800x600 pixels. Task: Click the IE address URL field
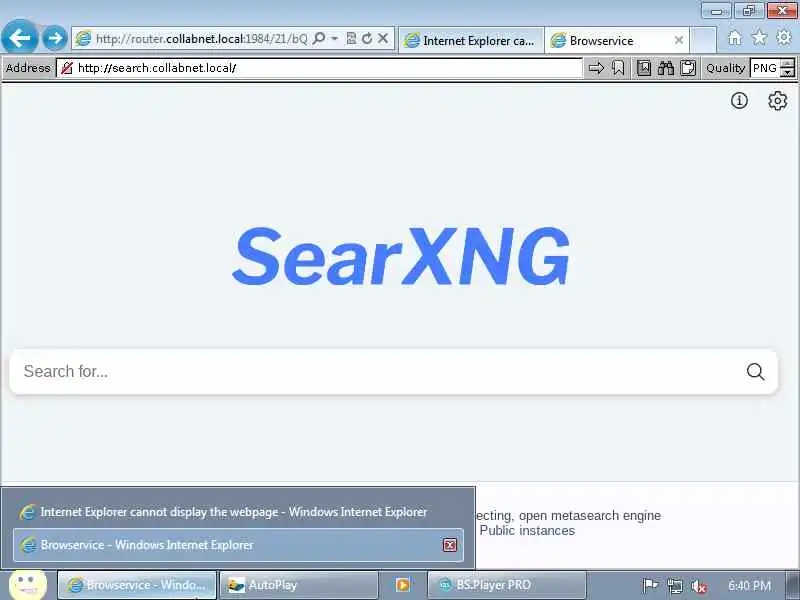pyautogui.click(x=202, y=39)
